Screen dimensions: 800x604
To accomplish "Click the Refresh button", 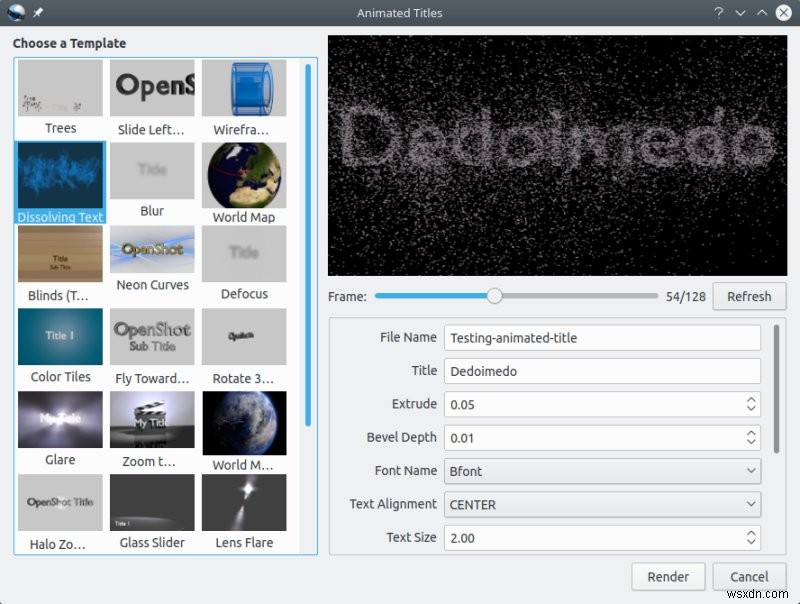I will (x=748, y=296).
